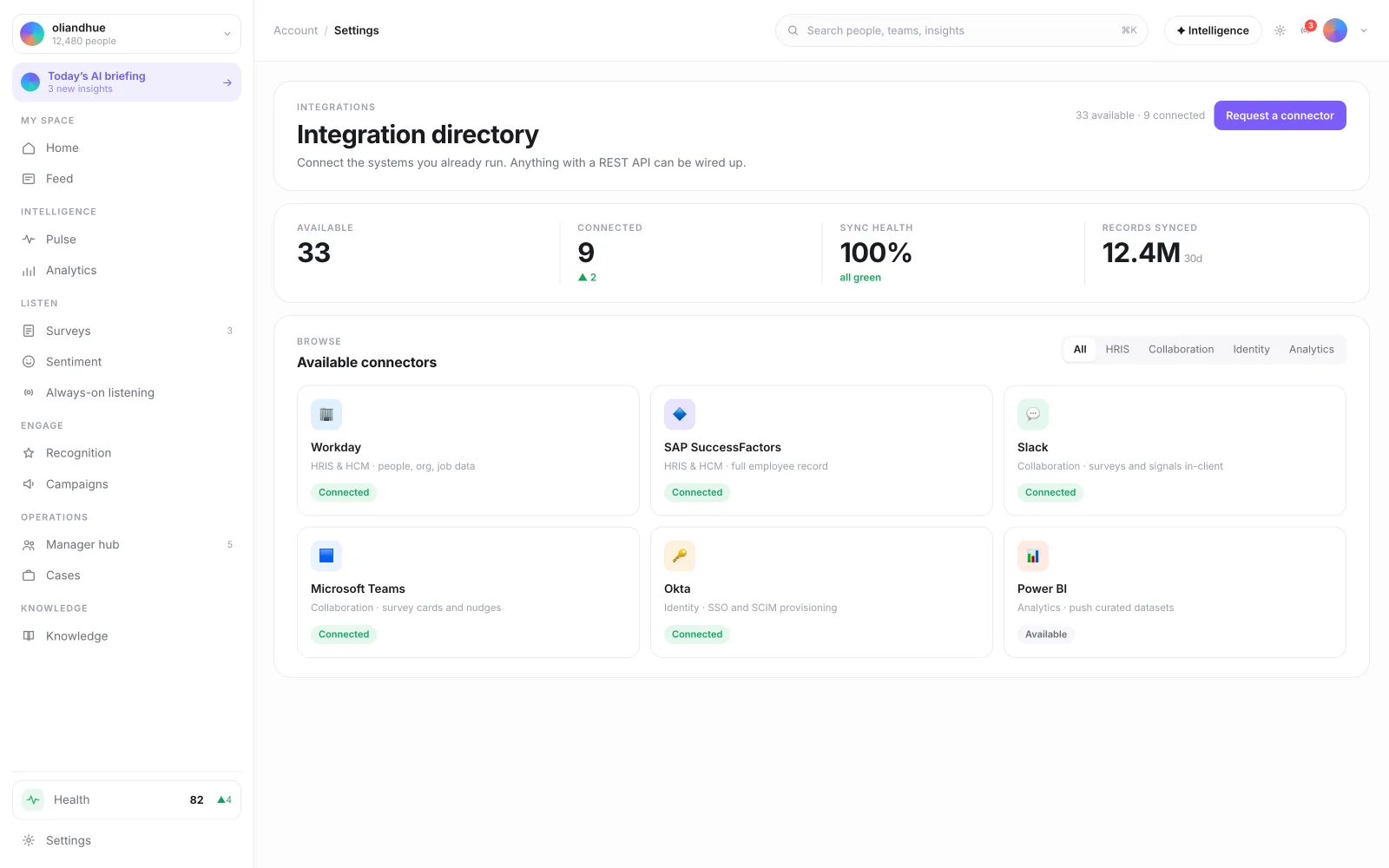
Task: Expand the oliandhue workspace switcher chevron
Action: pos(227,34)
